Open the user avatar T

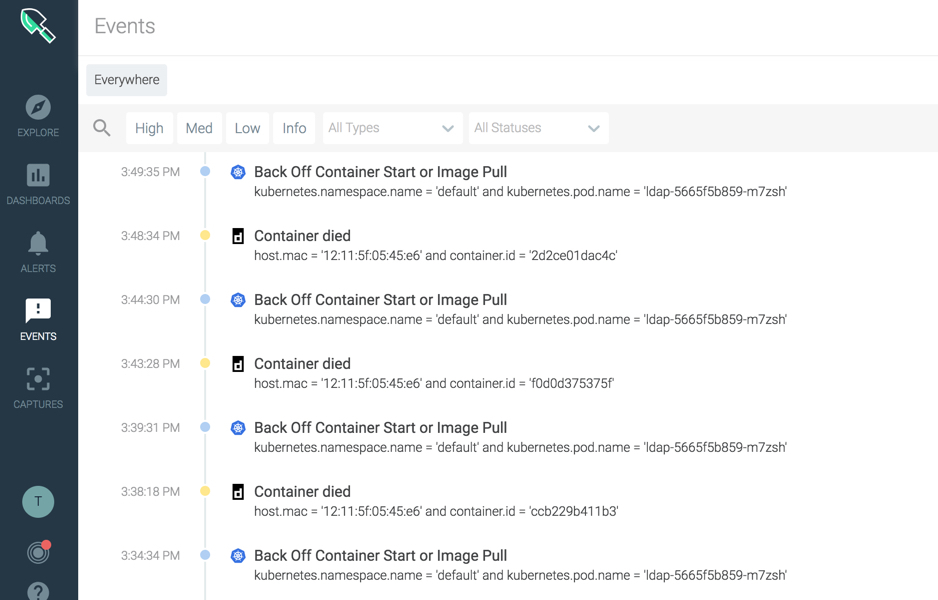(38, 501)
